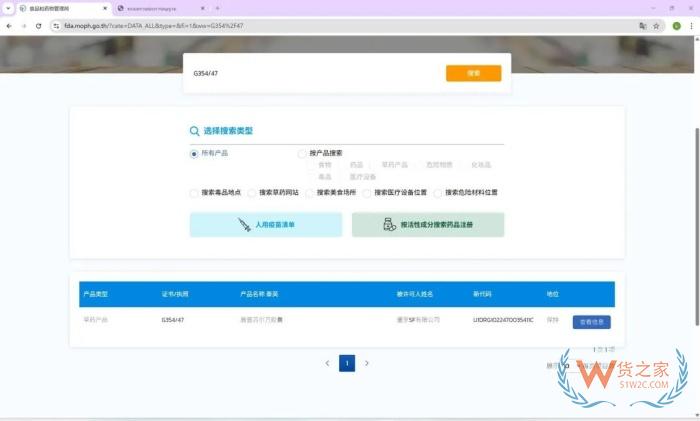Select the 搜索医疗设备位置 radio button
This screenshot has width=700, height=421.
(367, 193)
